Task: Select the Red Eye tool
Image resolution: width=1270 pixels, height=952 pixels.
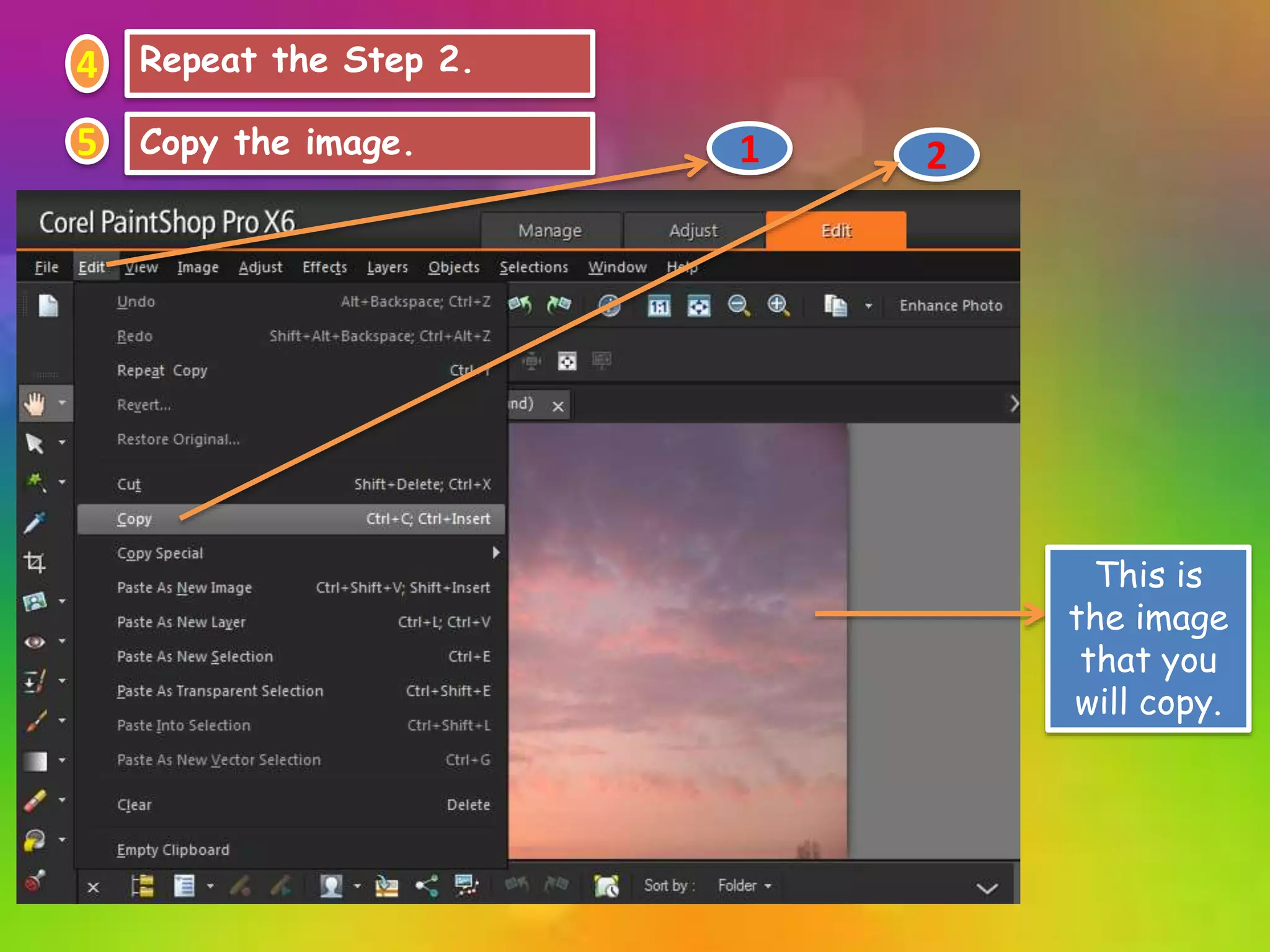Action: point(35,641)
